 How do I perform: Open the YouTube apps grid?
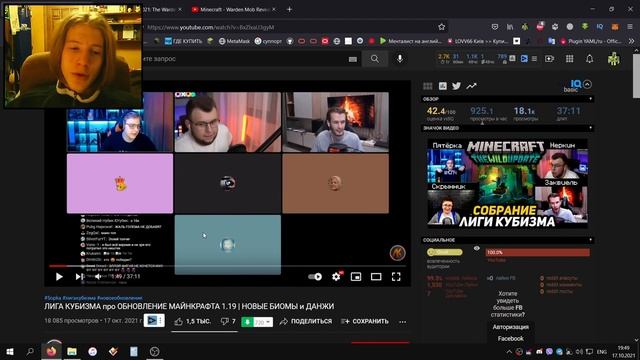pos(570,59)
